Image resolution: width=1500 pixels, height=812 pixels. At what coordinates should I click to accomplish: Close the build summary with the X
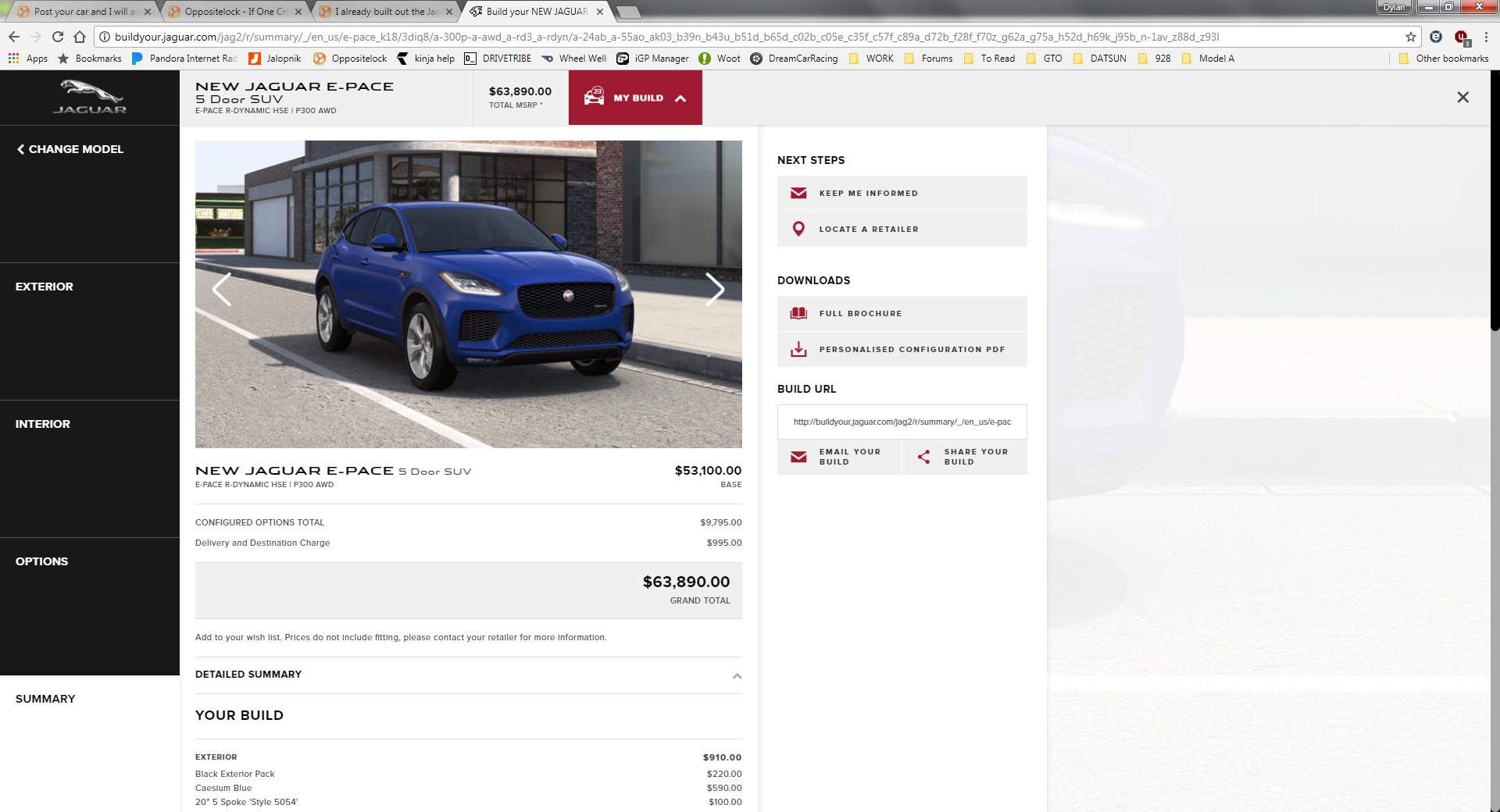[1462, 97]
